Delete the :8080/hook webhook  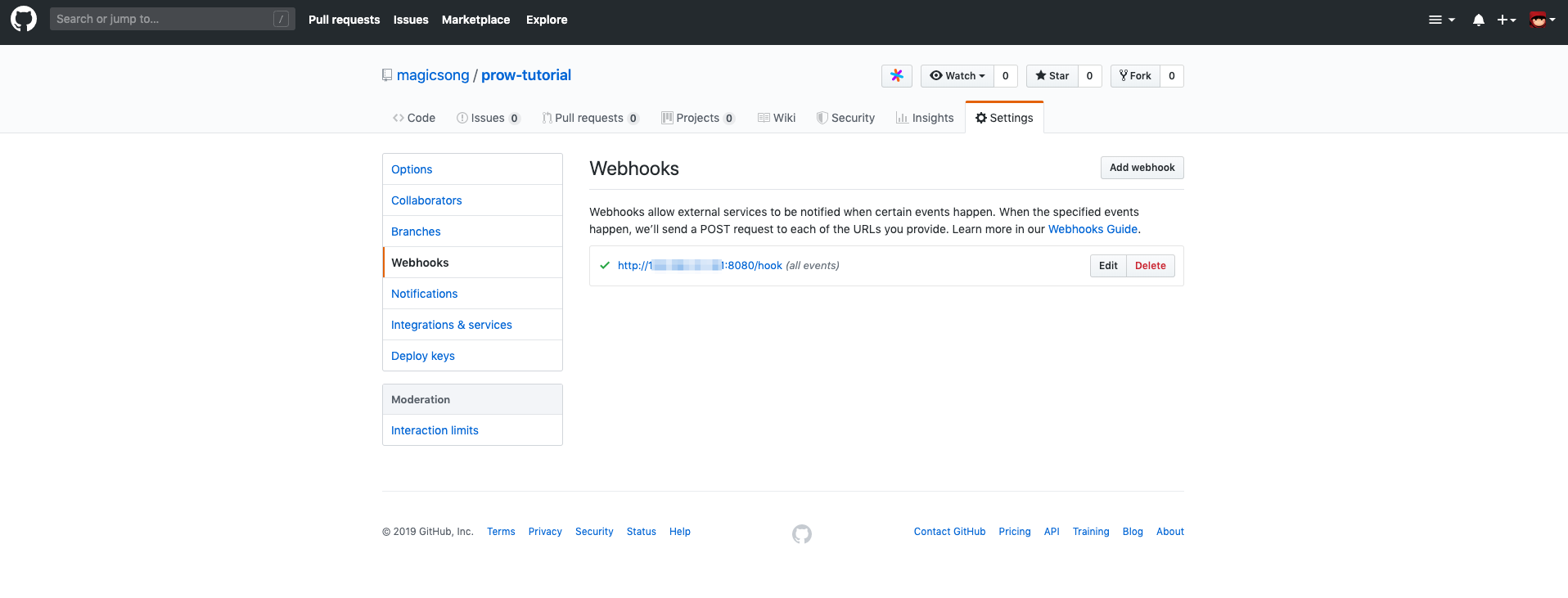(1151, 266)
